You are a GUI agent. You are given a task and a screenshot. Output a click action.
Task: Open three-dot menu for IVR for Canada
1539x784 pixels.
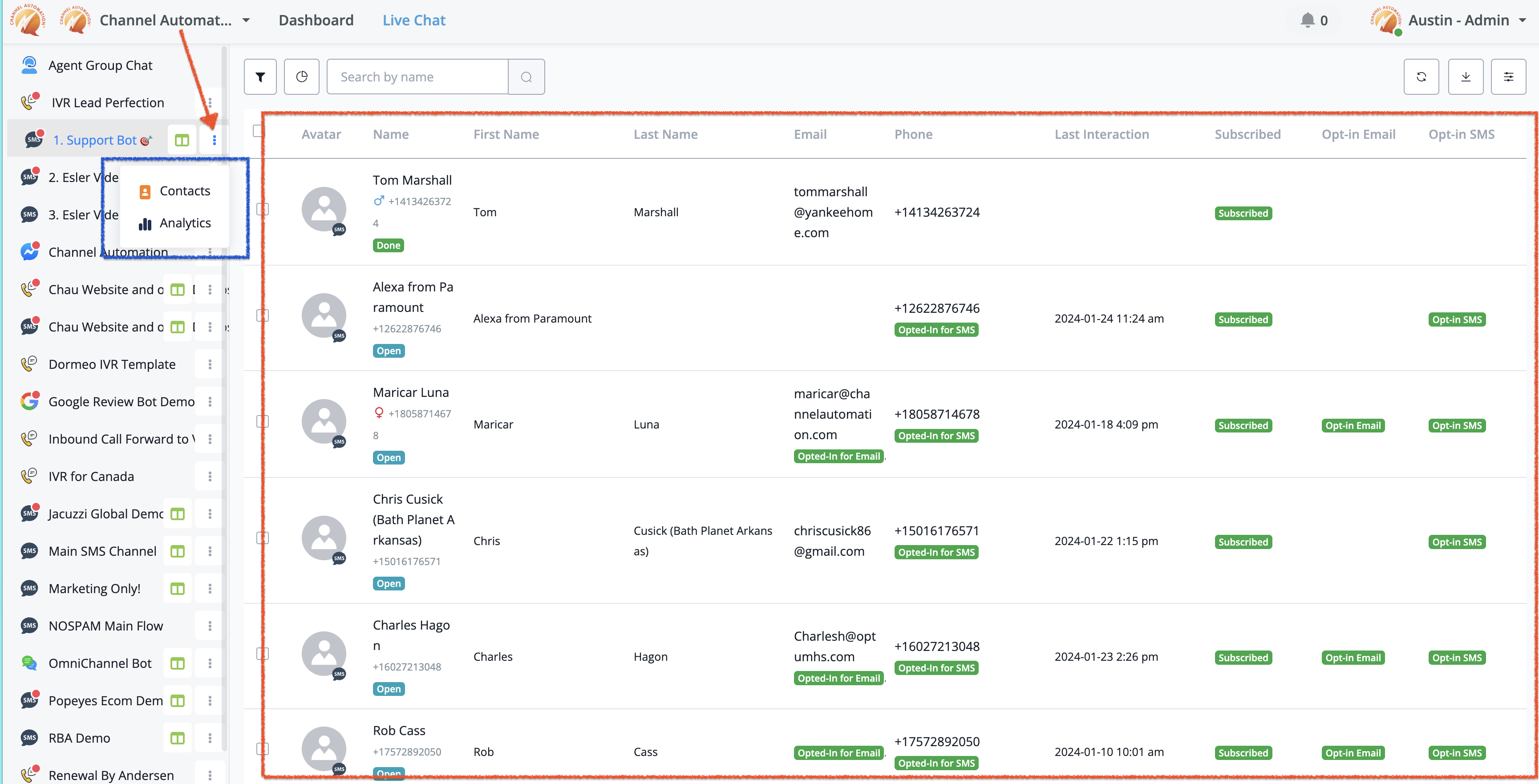(x=210, y=477)
